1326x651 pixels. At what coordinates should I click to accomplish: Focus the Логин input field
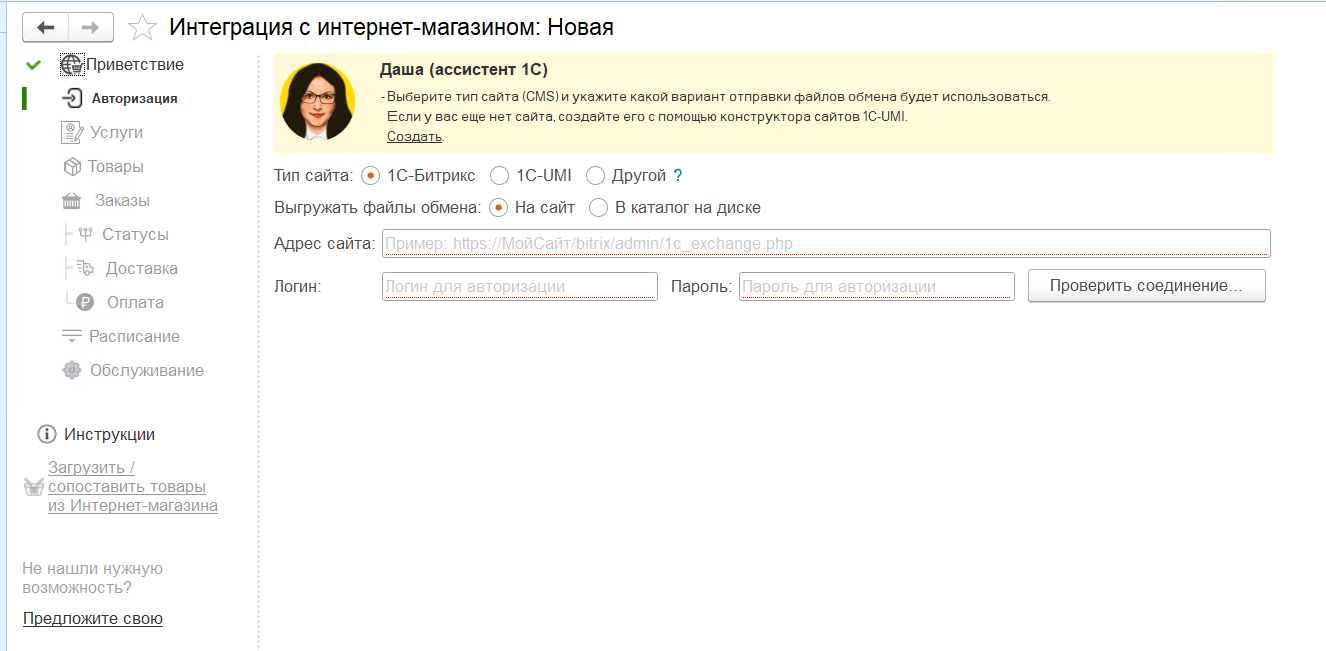tap(520, 286)
